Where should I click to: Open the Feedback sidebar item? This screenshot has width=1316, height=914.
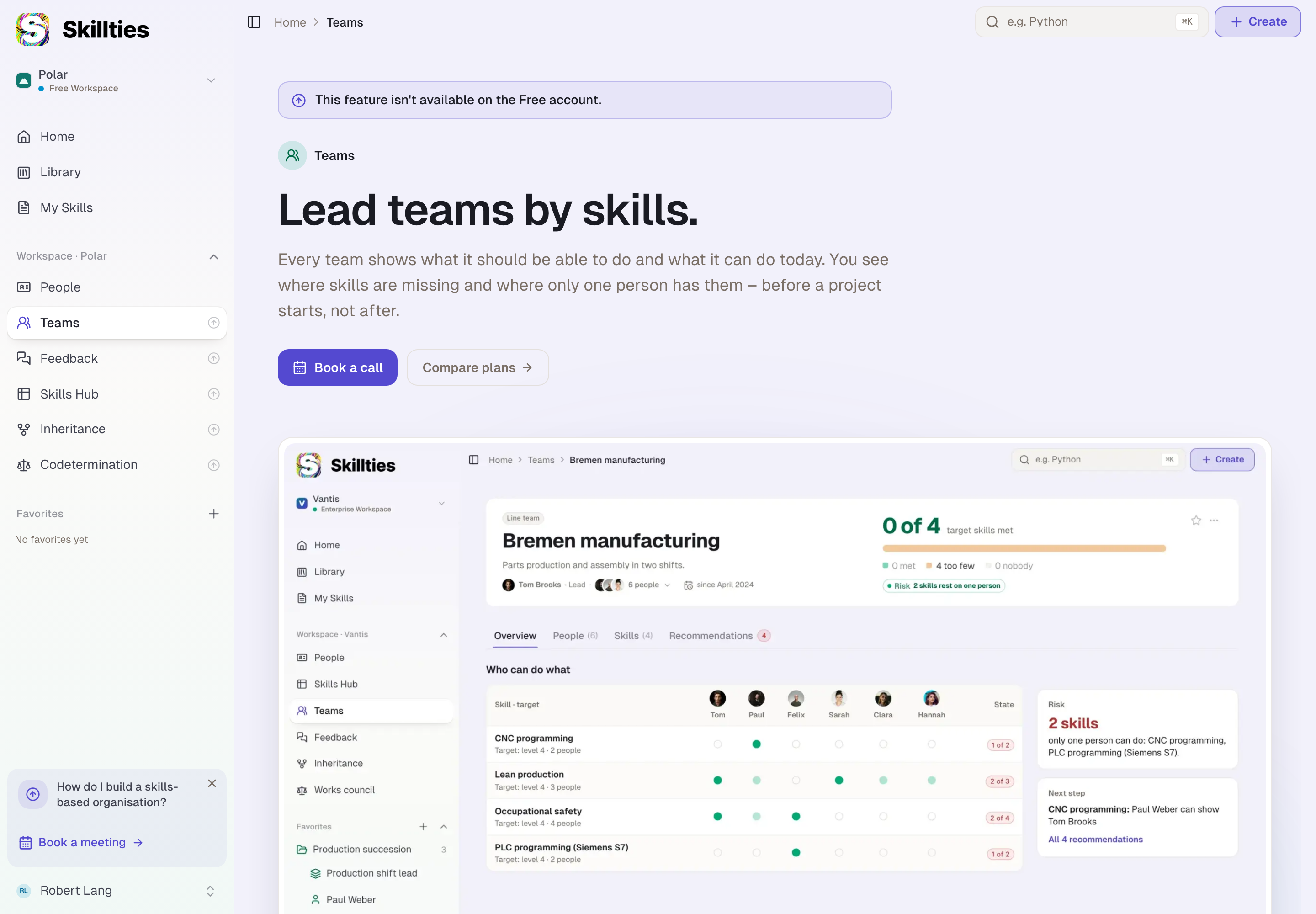pyautogui.click(x=117, y=358)
